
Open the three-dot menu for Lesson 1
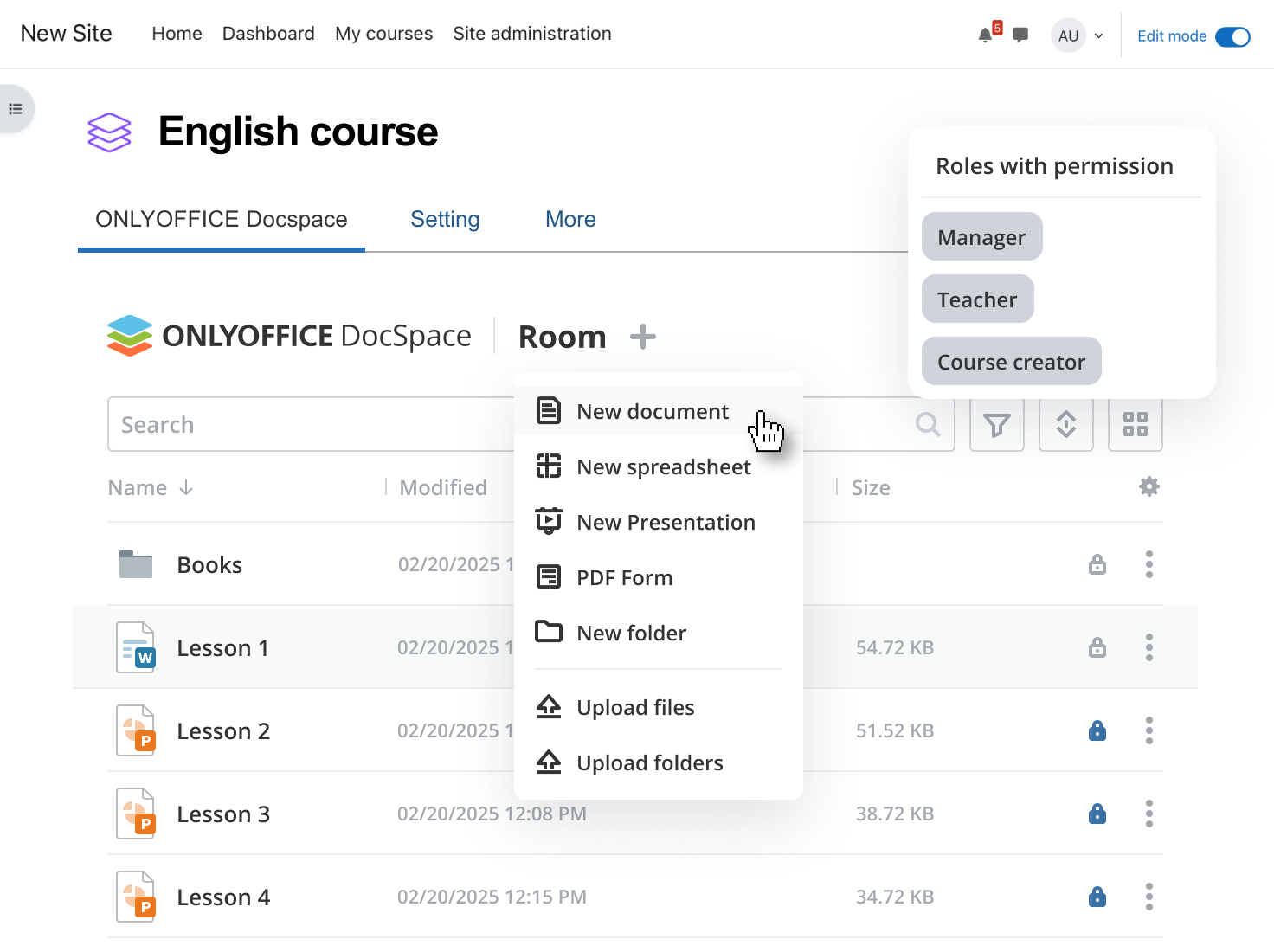(1149, 647)
